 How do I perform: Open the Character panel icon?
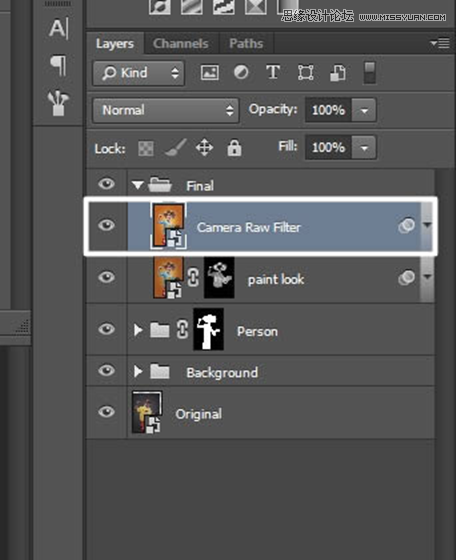coord(58,28)
